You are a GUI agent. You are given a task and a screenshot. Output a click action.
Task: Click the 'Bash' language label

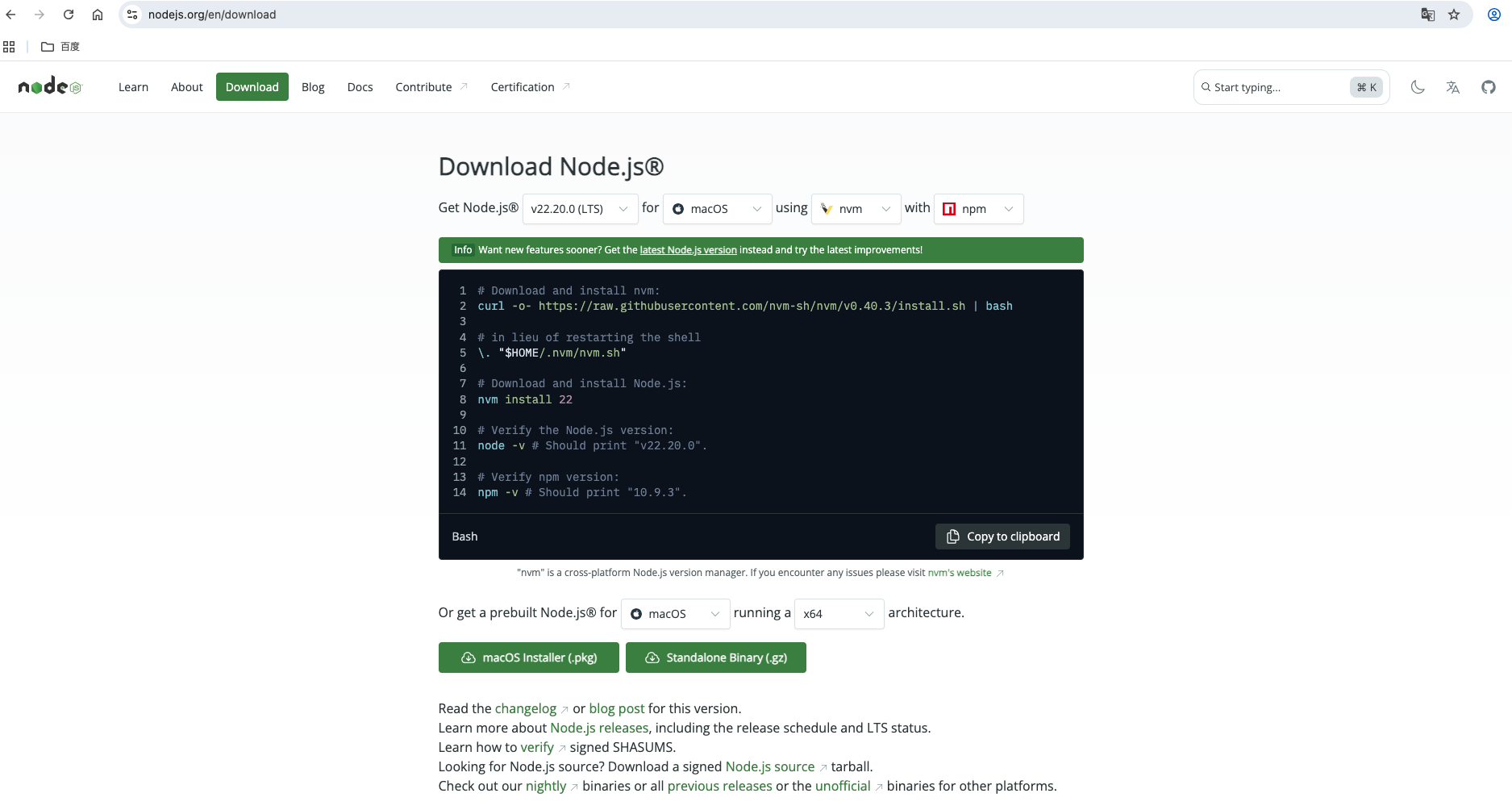pos(464,537)
